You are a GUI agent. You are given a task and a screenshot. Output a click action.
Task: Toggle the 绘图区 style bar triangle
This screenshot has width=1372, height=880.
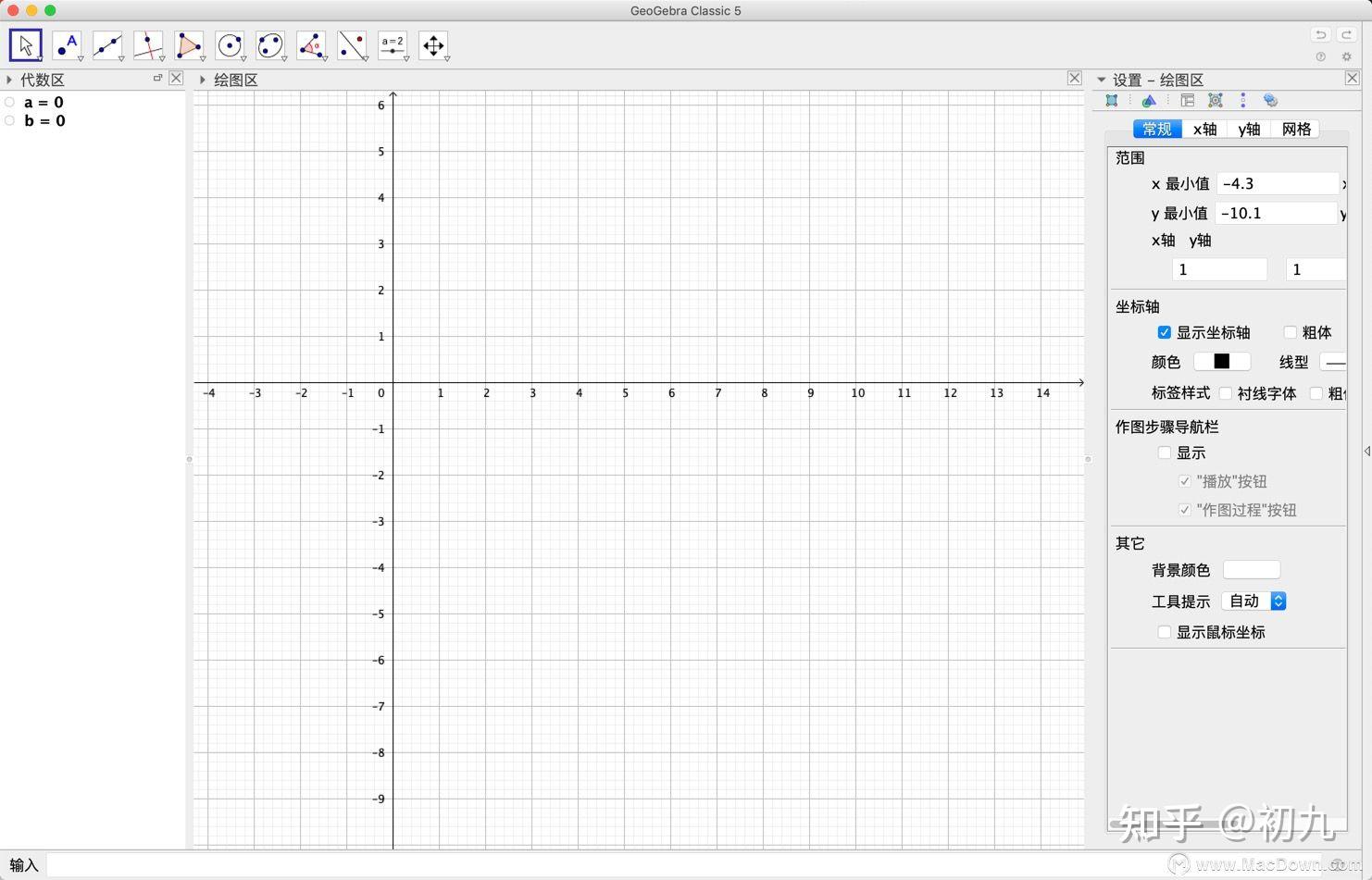click(x=202, y=80)
